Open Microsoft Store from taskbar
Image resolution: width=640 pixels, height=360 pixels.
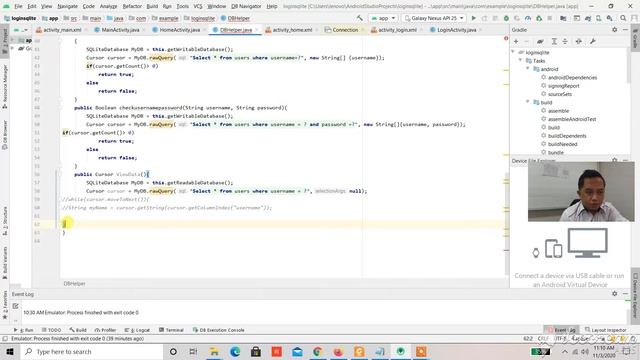(256, 351)
